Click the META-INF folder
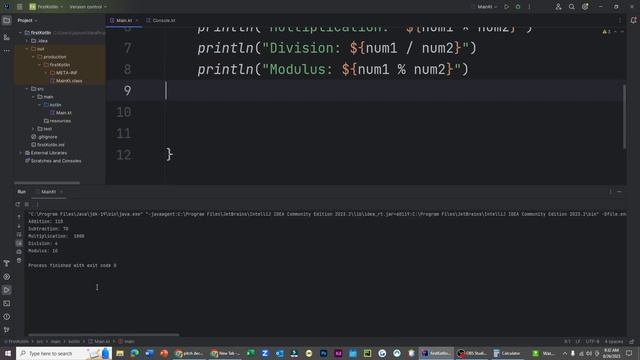 (x=63, y=73)
